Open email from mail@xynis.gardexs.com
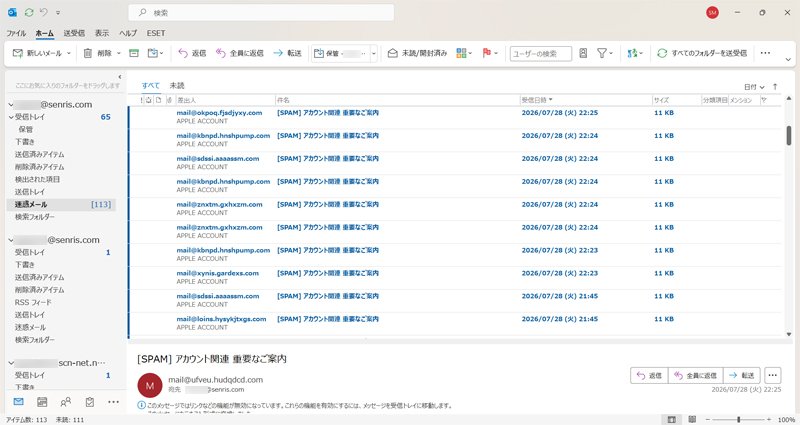 [x=455, y=278]
